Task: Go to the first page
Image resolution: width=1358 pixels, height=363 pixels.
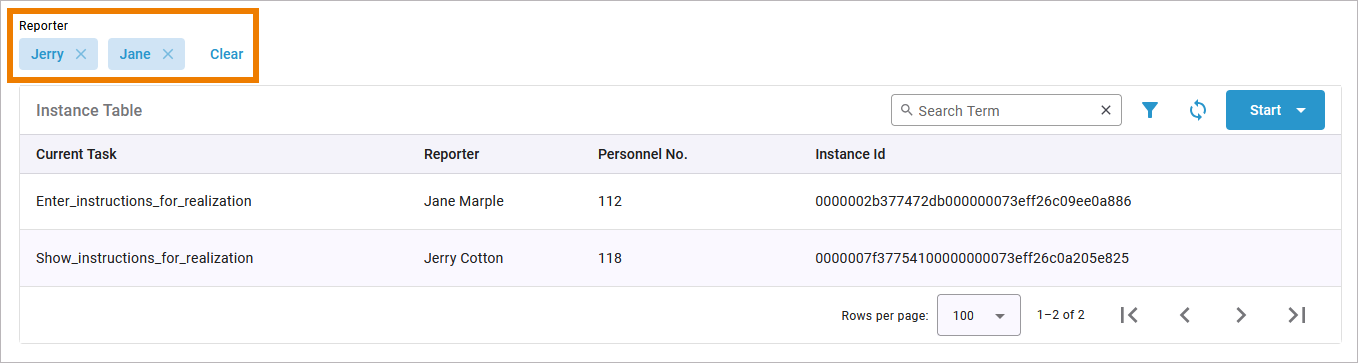Action: pyautogui.click(x=1129, y=315)
